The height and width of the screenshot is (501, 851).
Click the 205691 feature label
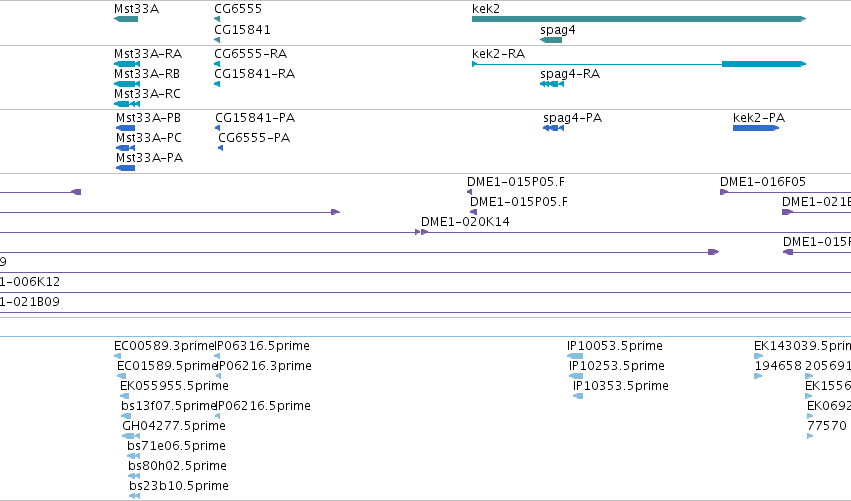click(x=828, y=366)
